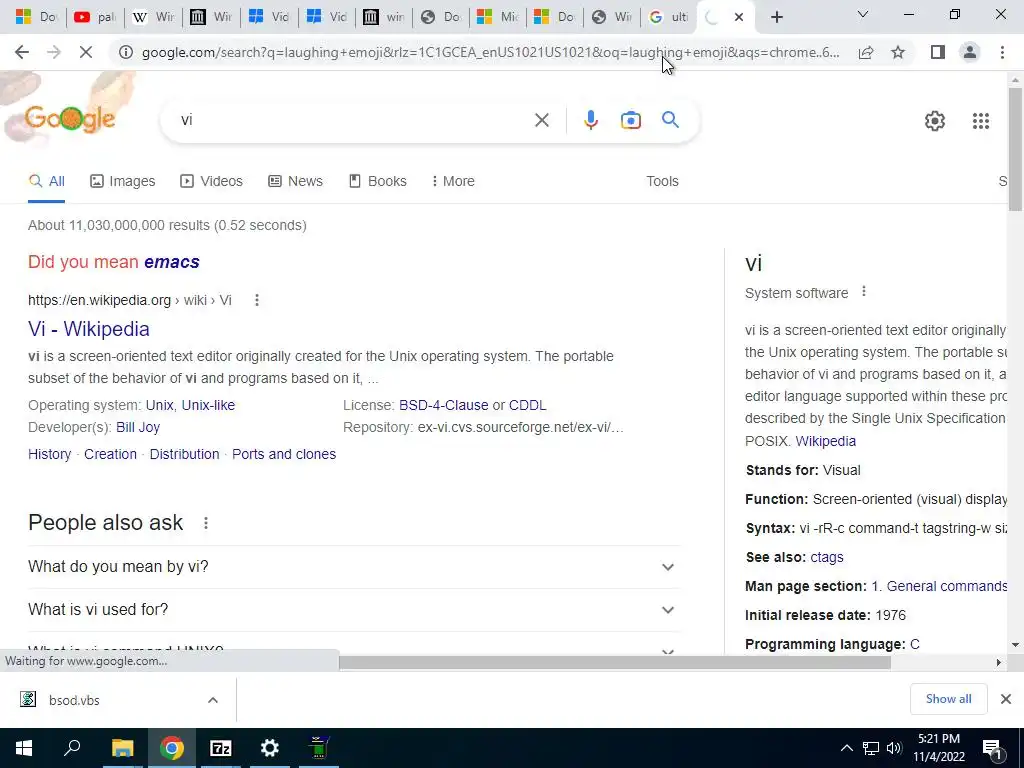This screenshot has width=1024, height=768.
Task: Click the search input field
Action: click(x=353, y=120)
